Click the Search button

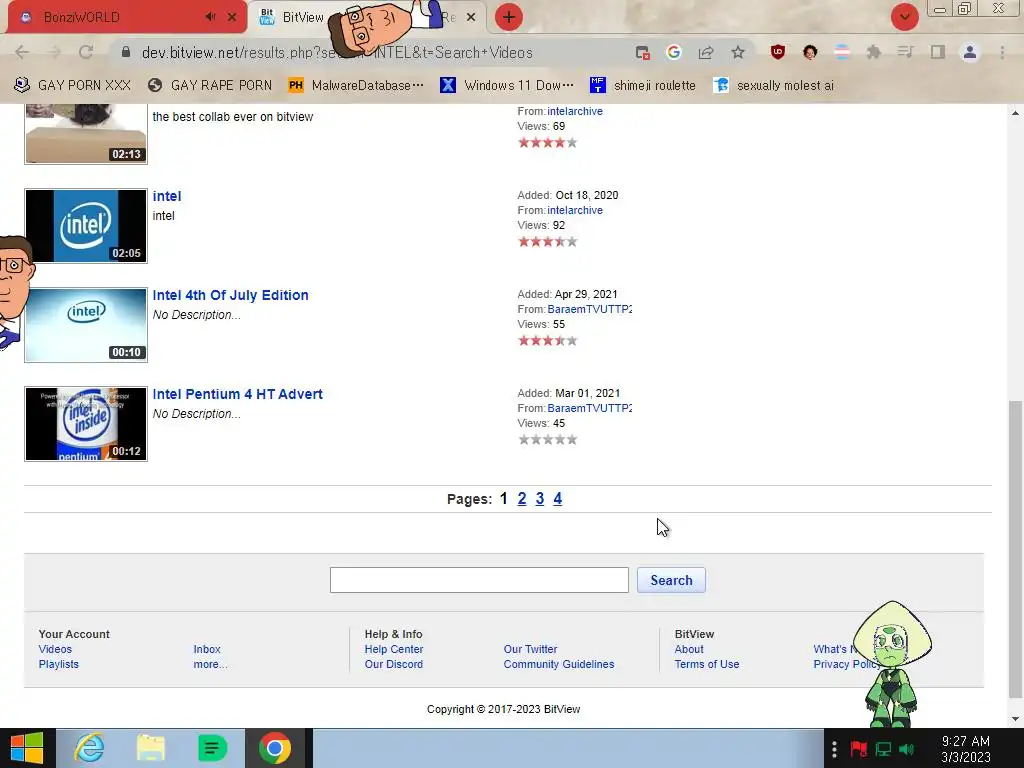point(671,580)
